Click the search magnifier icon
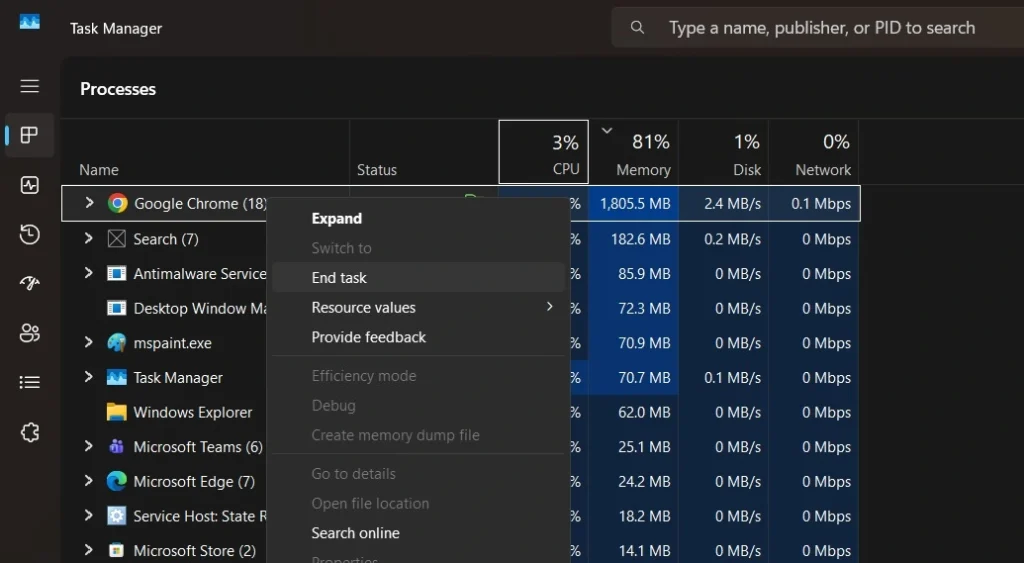1024x563 pixels. click(x=637, y=27)
